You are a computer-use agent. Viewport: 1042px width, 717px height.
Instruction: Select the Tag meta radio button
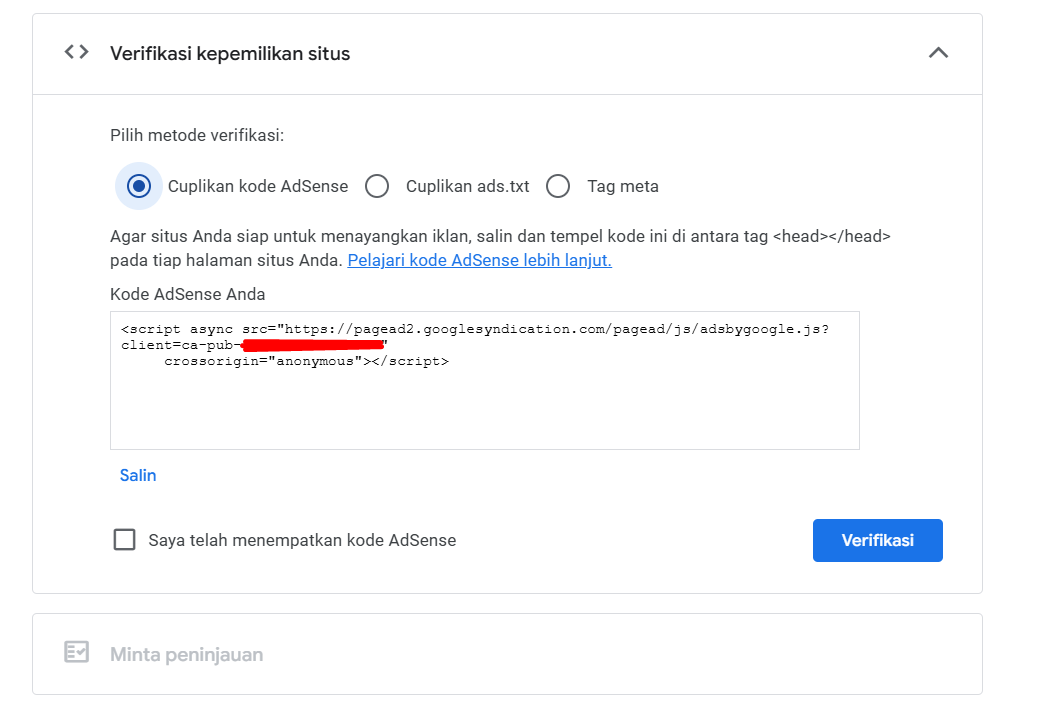pyautogui.click(x=558, y=186)
